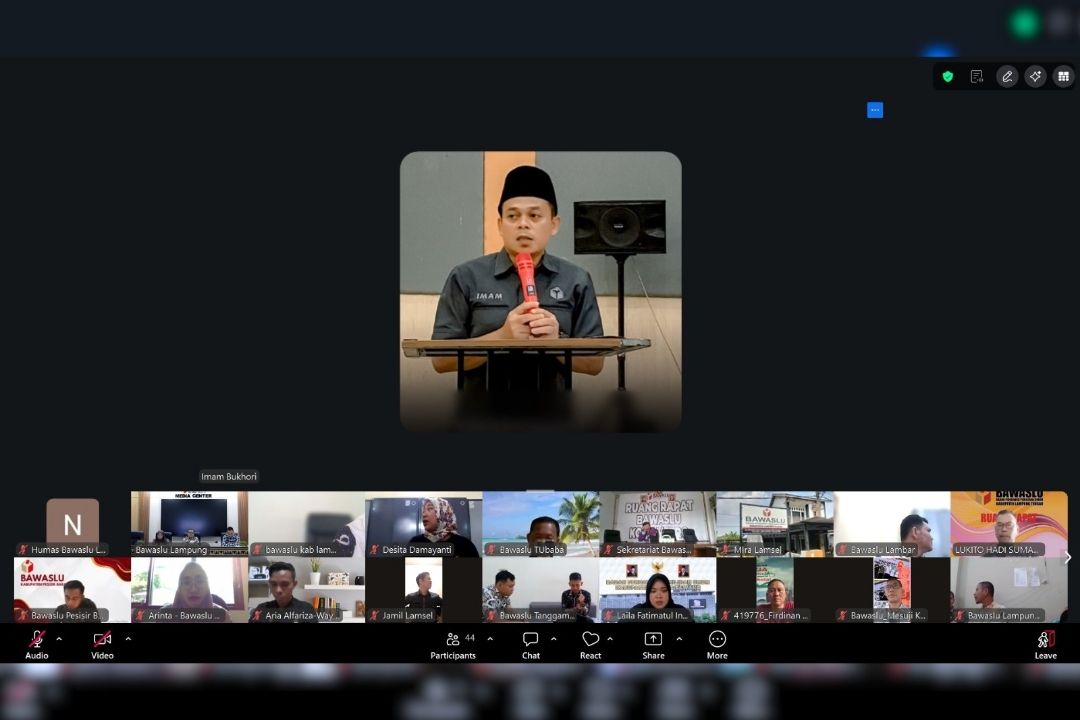
Task: Select the 419776_Firdinan video tile
Action: click(775, 590)
